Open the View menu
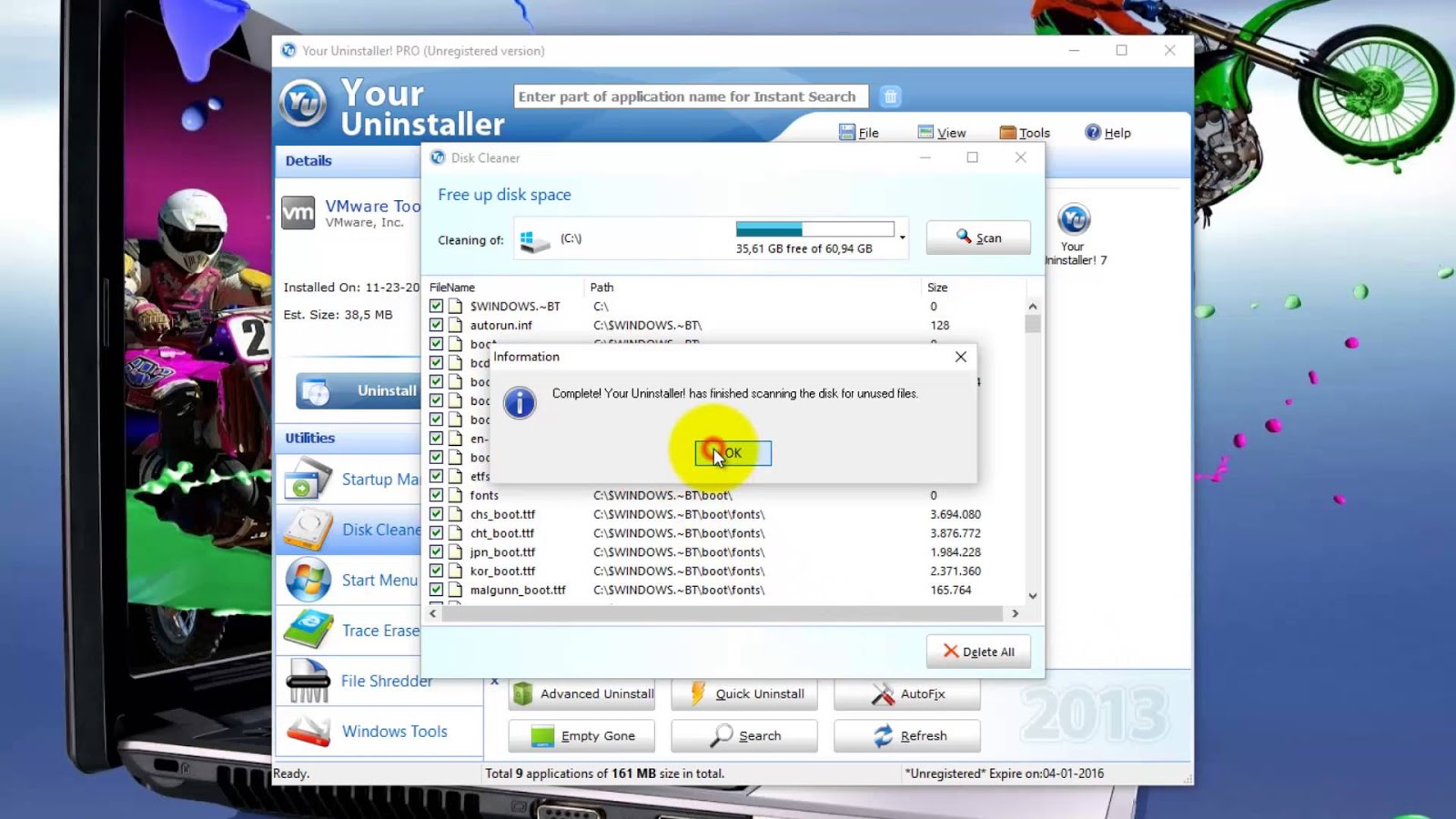The width and height of the screenshot is (1456, 819). 942,133
